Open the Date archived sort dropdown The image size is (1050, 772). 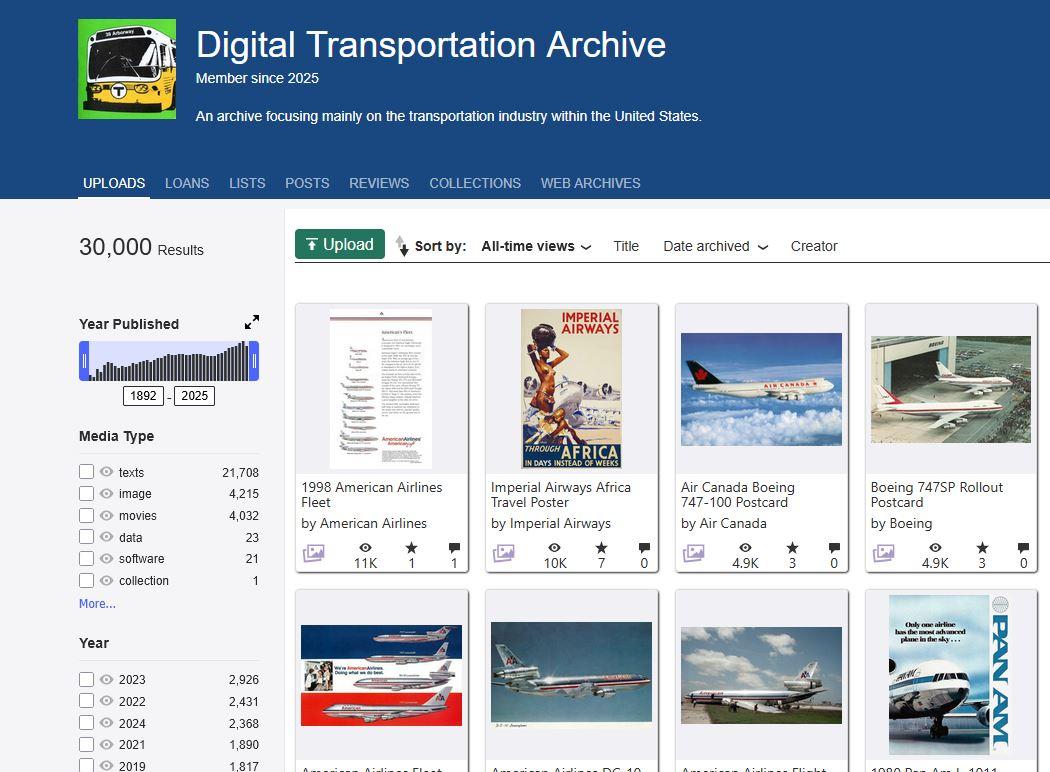pos(716,246)
